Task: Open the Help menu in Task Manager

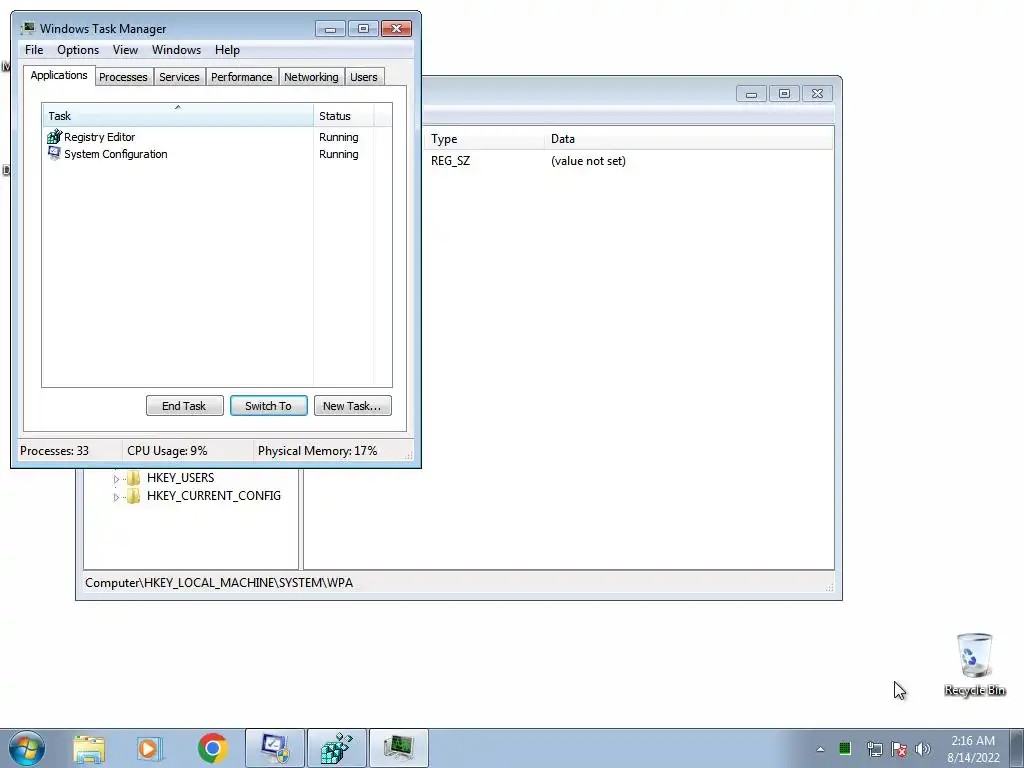Action: click(x=227, y=50)
